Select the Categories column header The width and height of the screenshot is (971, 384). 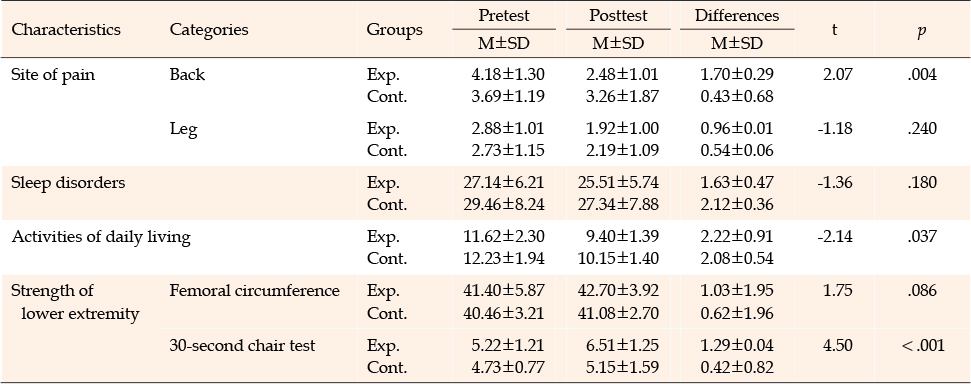pos(209,30)
